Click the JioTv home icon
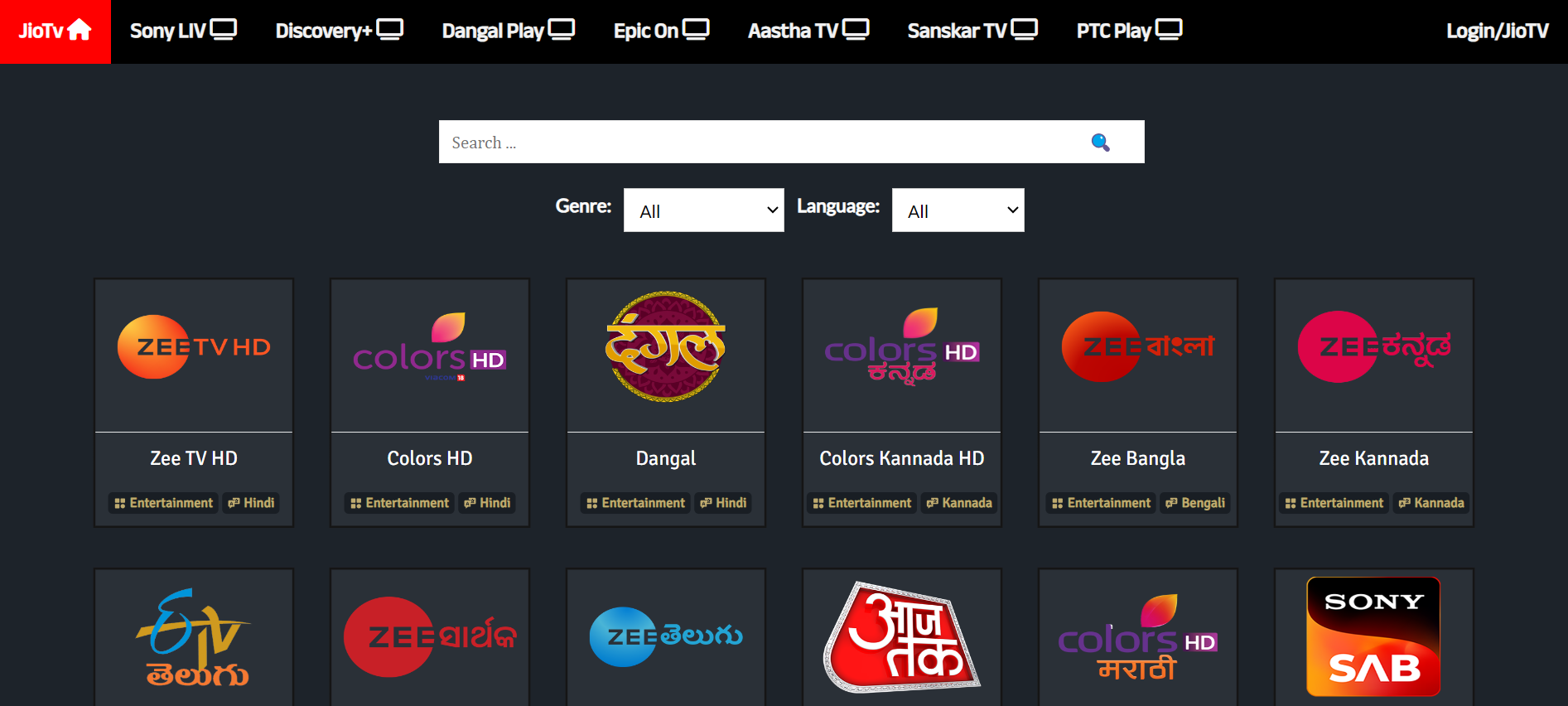The height and width of the screenshot is (706, 1568). point(80,30)
